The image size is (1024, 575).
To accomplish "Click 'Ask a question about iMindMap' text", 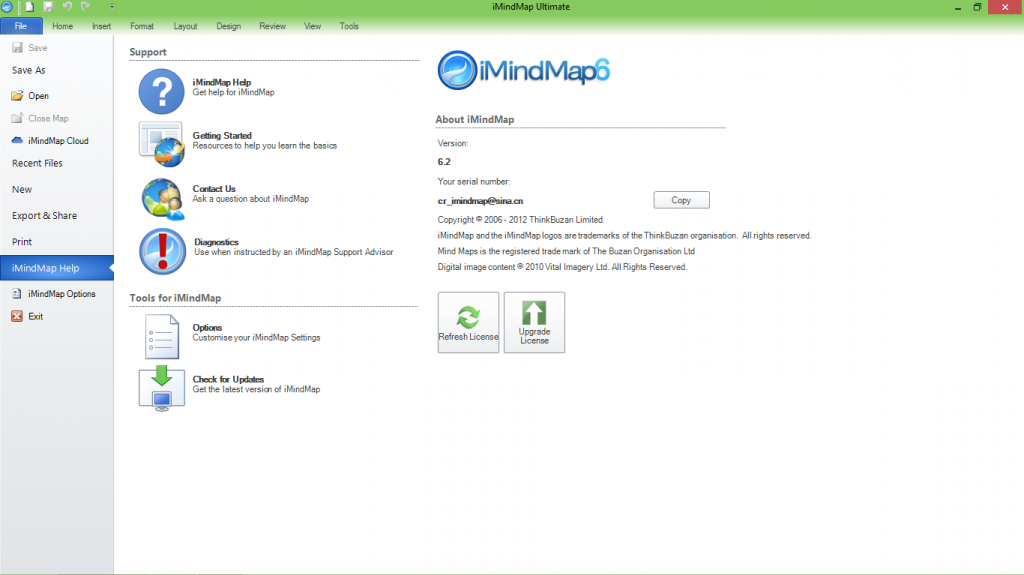I will (x=250, y=199).
